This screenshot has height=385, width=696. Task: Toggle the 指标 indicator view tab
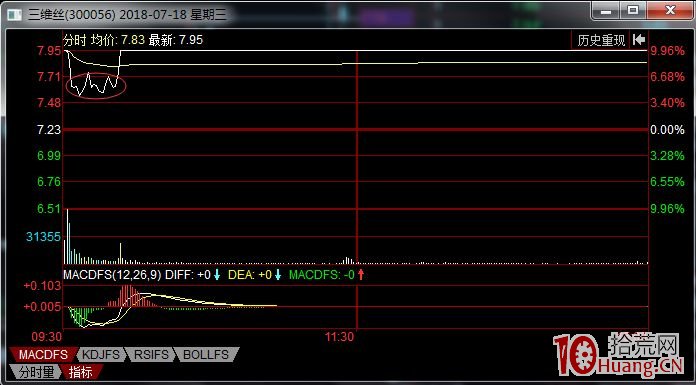tap(81, 371)
